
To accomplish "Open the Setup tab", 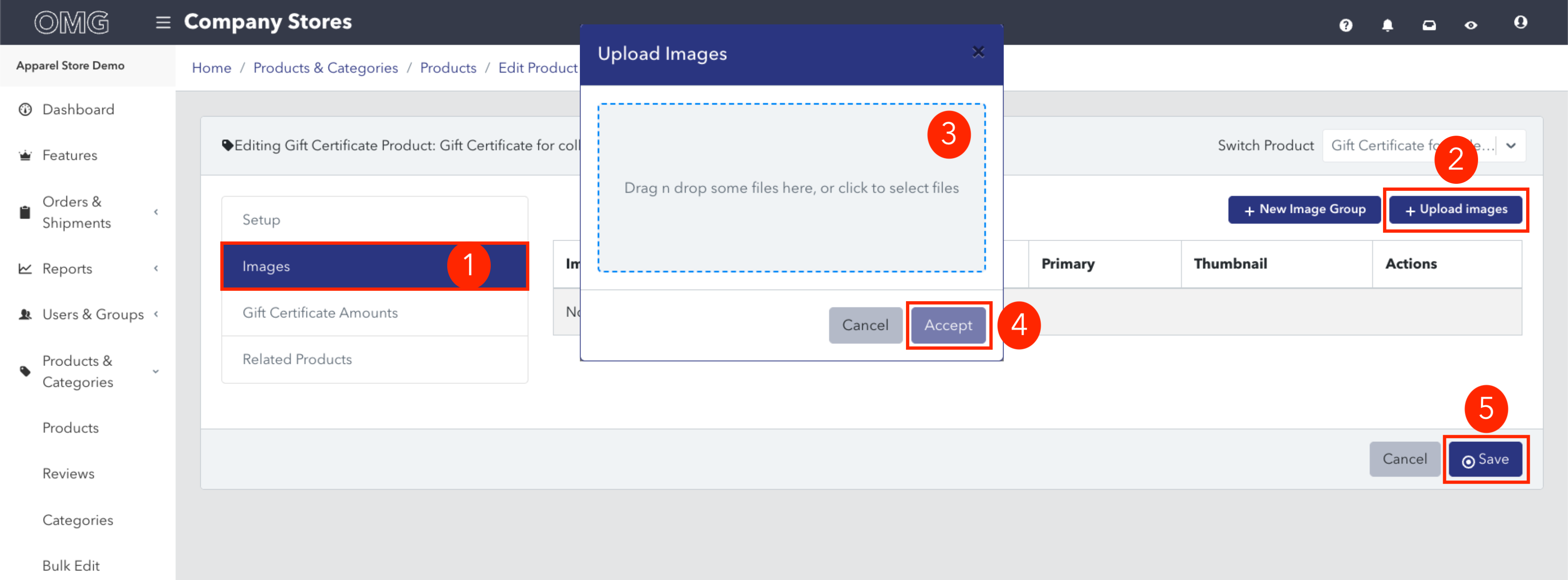I will click(374, 219).
